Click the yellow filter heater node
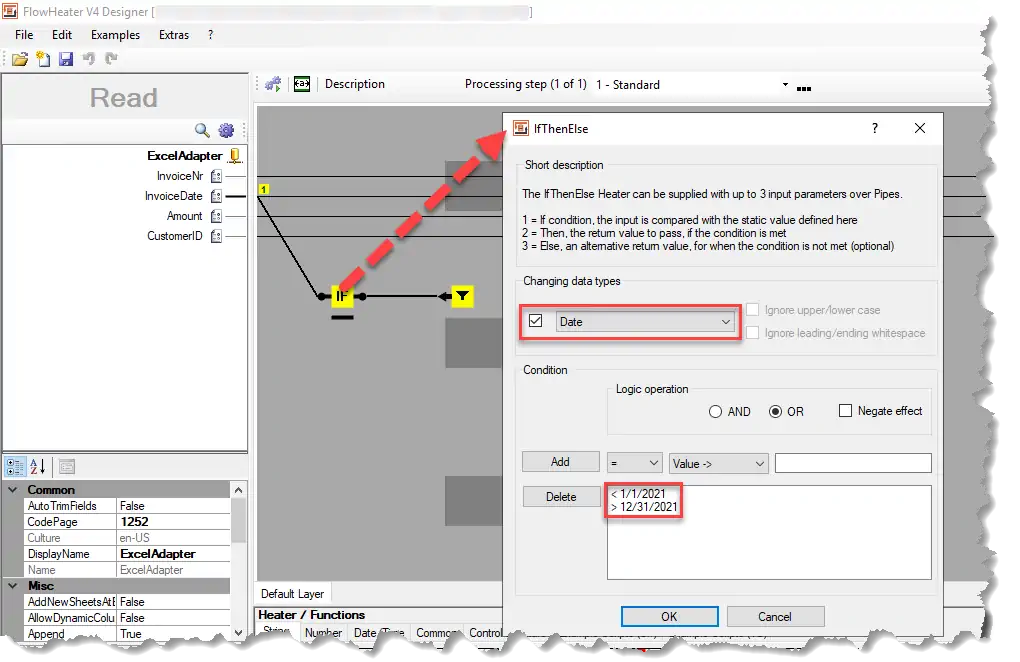The height and width of the screenshot is (662, 1020). tap(462, 296)
